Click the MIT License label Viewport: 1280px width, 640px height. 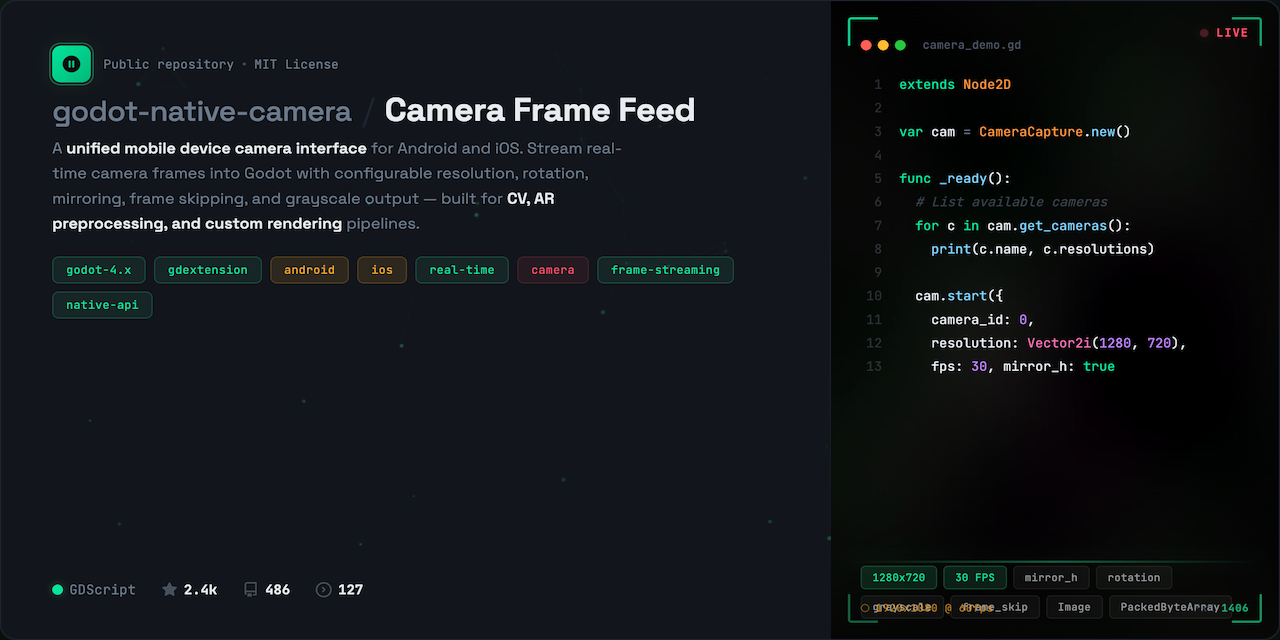click(296, 64)
